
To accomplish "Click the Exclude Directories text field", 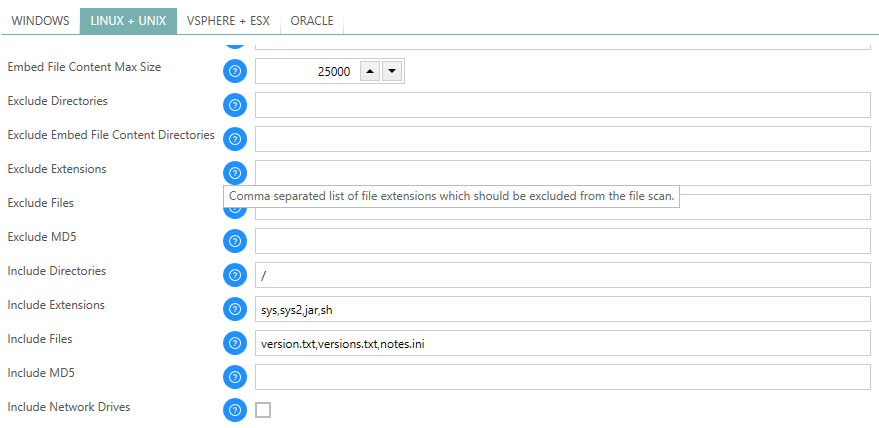I will 562,105.
